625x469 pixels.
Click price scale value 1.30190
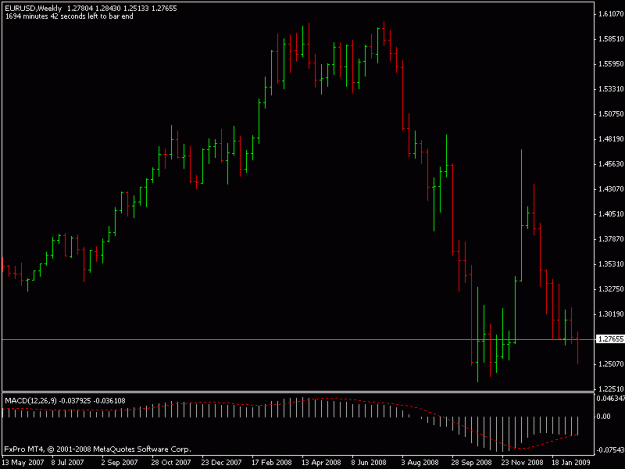(611, 314)
